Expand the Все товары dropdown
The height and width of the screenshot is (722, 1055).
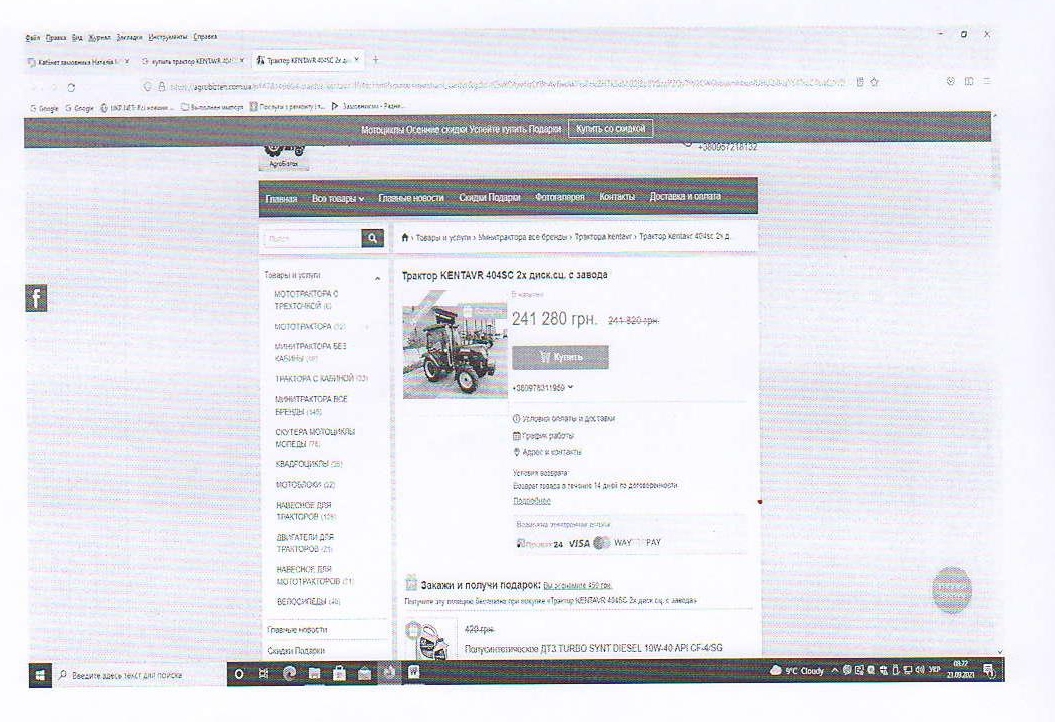[338, 198]
